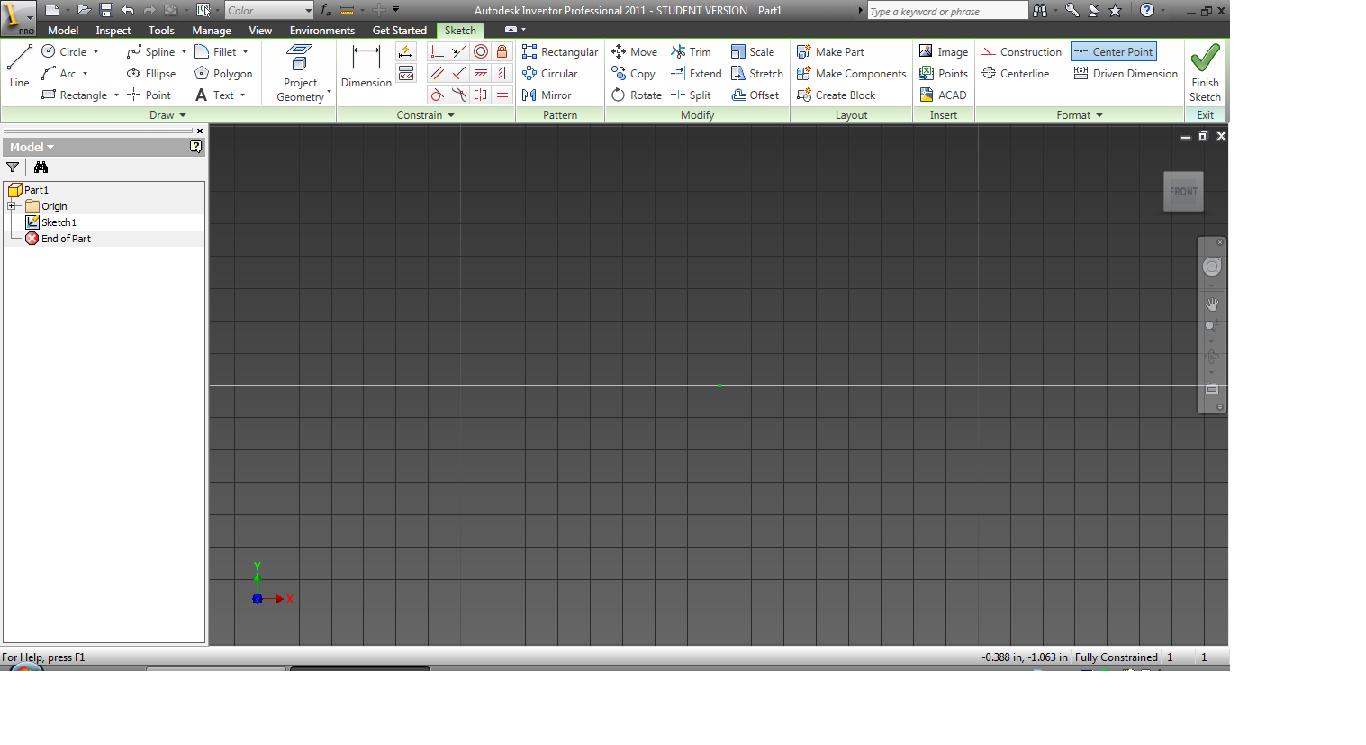Select the Arc tool
The image size is (1366, 745).
pos(58,73)
